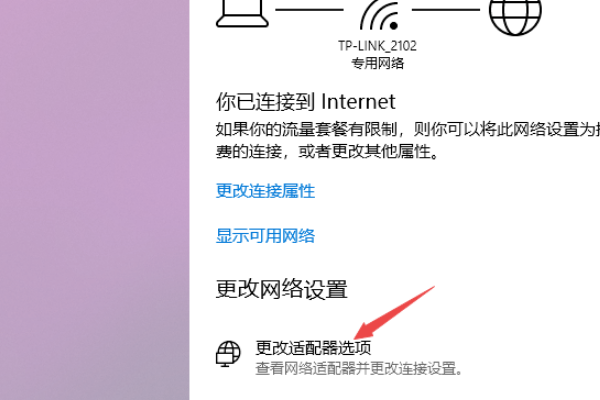Viewport: 600px width, 400px height.
Task: Select the TP-LINK_2102 network name
Action: (x=377, y=46)
